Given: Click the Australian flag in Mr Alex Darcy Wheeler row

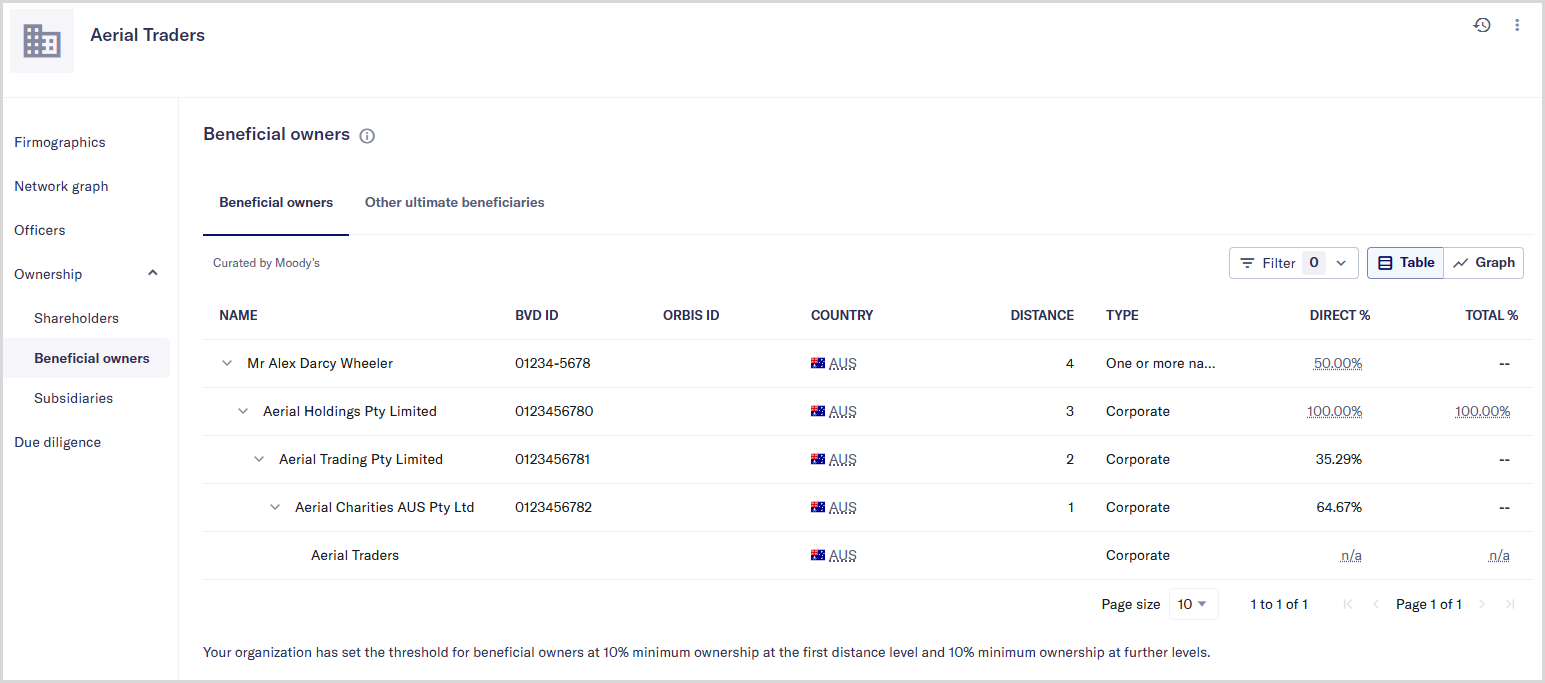Looking at the screenshot, I should pyautogui.click(x=818, y=363).
